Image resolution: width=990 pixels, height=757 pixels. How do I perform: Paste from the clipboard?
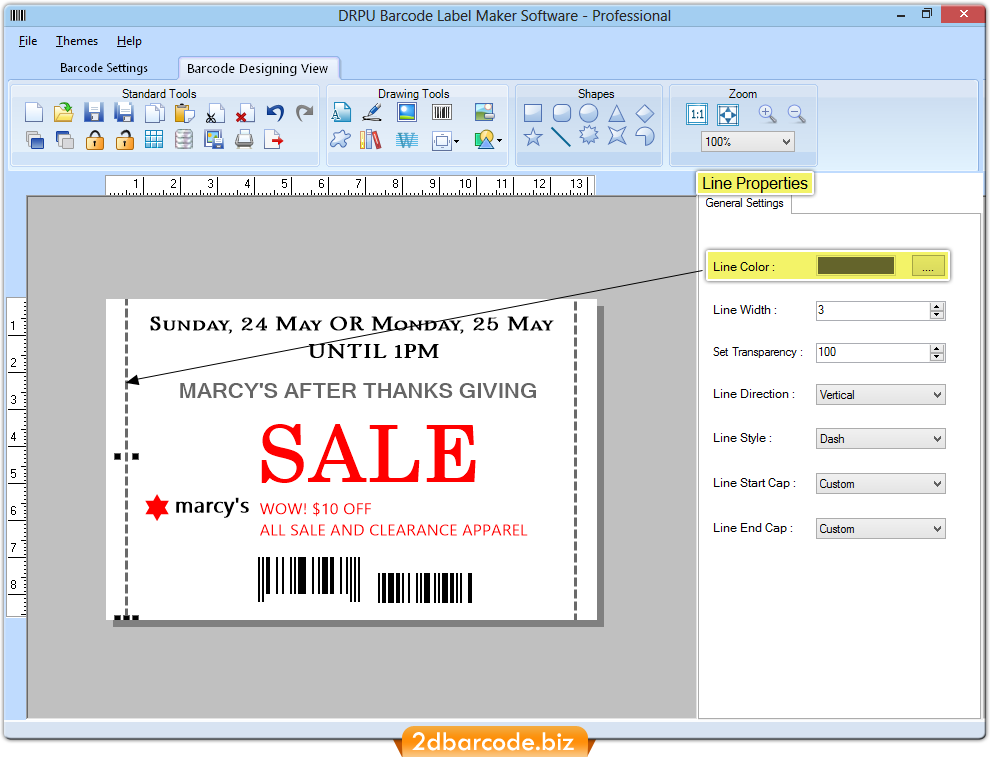(x=184, y=113)
